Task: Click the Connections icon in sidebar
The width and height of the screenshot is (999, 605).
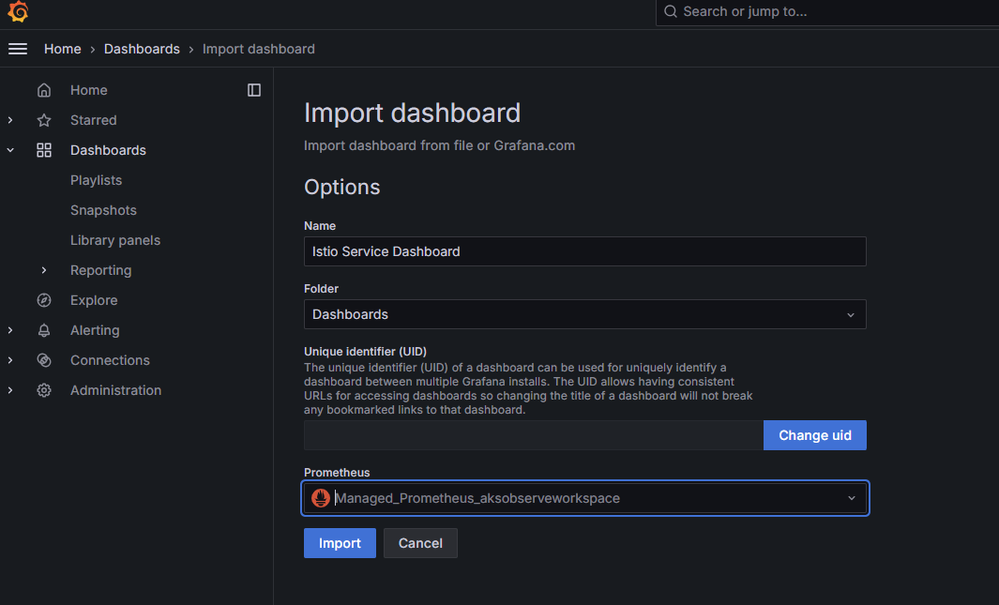Action: pyautogui.click(x=44, y=360)
